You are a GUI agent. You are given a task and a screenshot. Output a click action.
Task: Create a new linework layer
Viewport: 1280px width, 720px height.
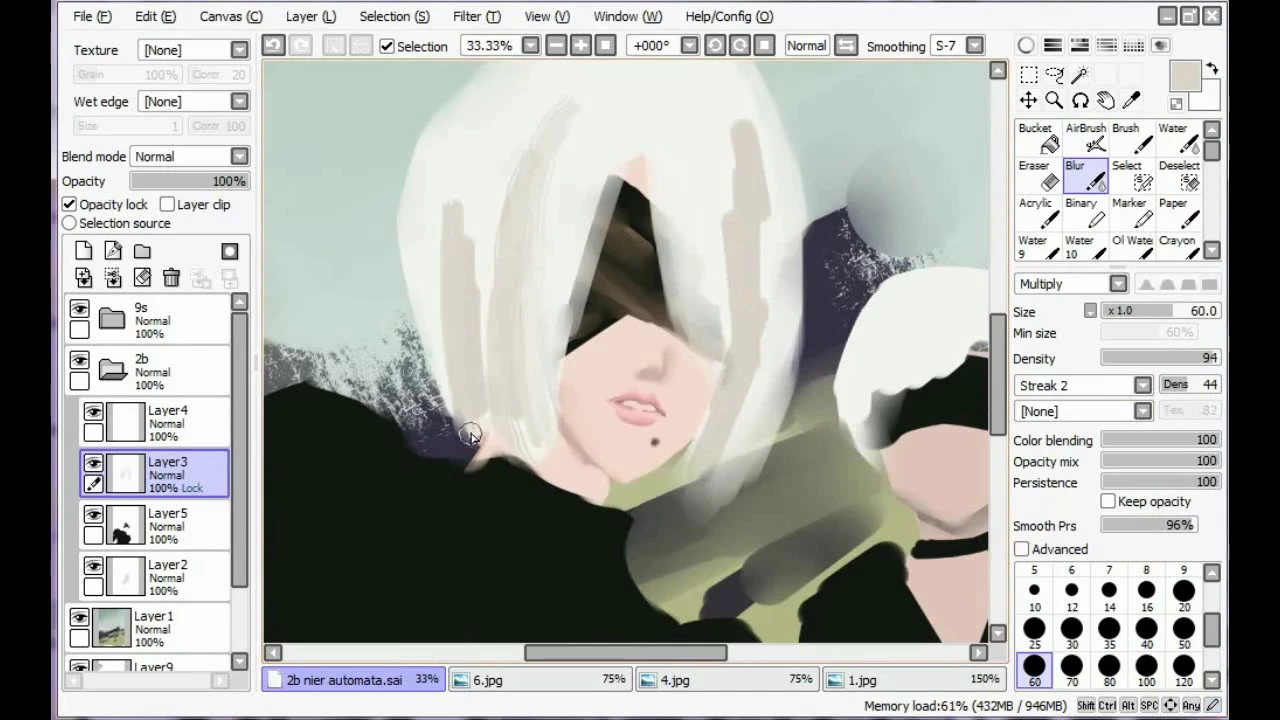point(113,251)
